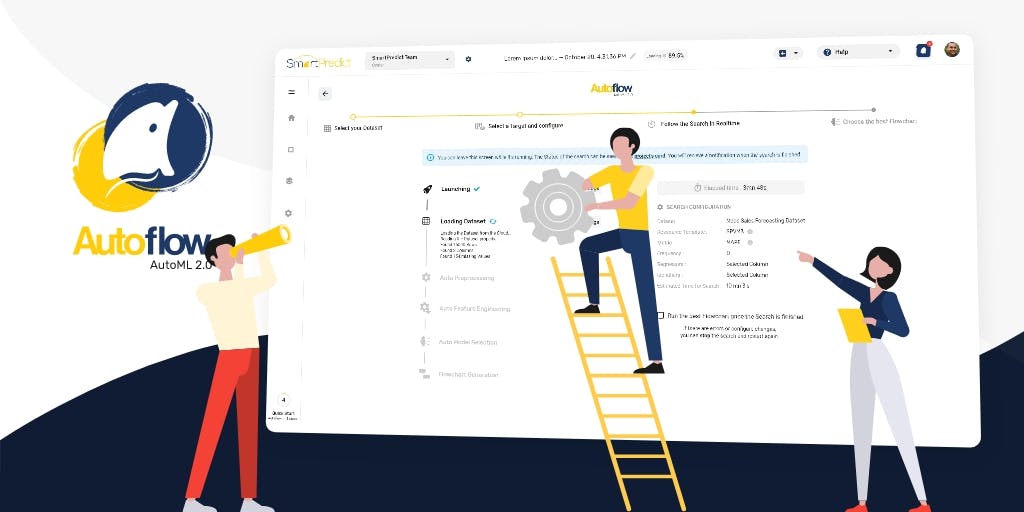Click the last grey marker on the progress line
Image resolution: width=1024 pixels, height=512 pixels.
click(874, 110)
